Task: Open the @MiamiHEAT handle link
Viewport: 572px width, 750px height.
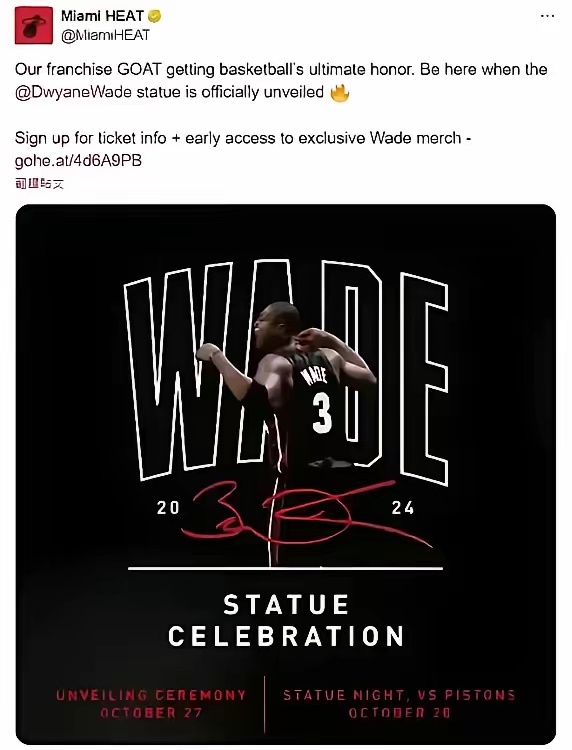Action: pos(105,35)
